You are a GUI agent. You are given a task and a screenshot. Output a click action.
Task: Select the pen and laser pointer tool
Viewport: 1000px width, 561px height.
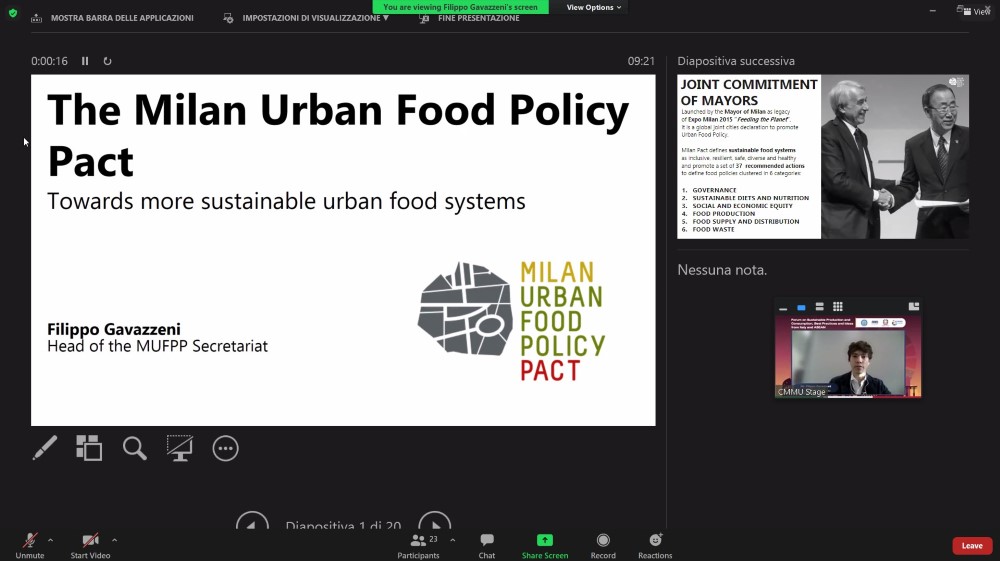45,448
